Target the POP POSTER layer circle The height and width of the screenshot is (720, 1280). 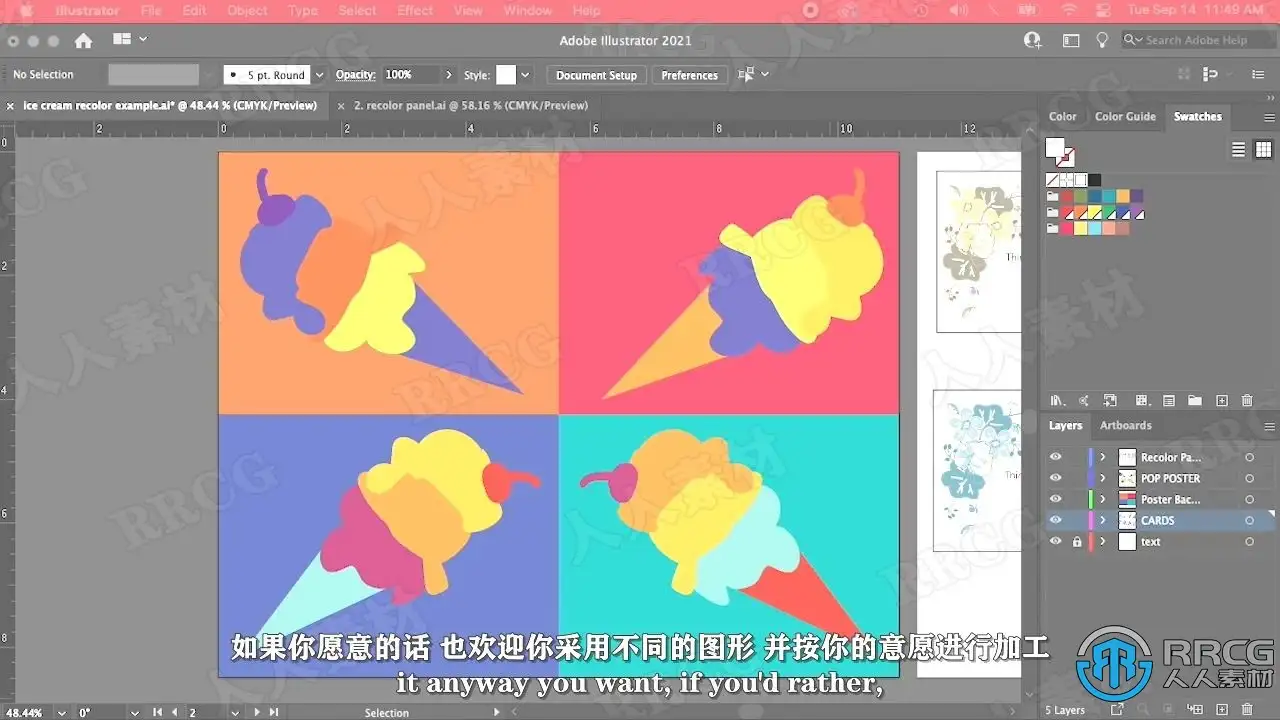pos(1249,478)
